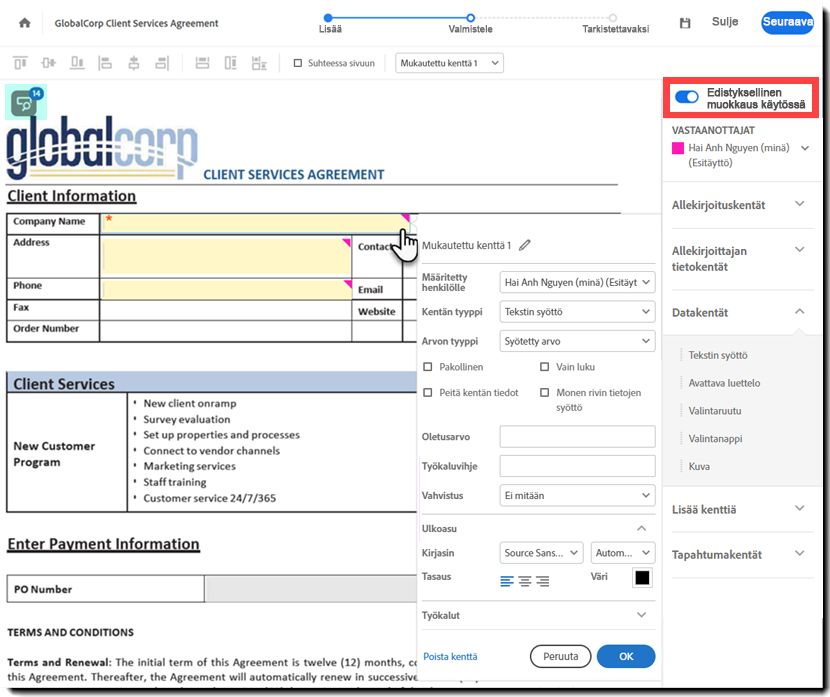Expand Allekirjoittajan tietokentät panel

799,249
